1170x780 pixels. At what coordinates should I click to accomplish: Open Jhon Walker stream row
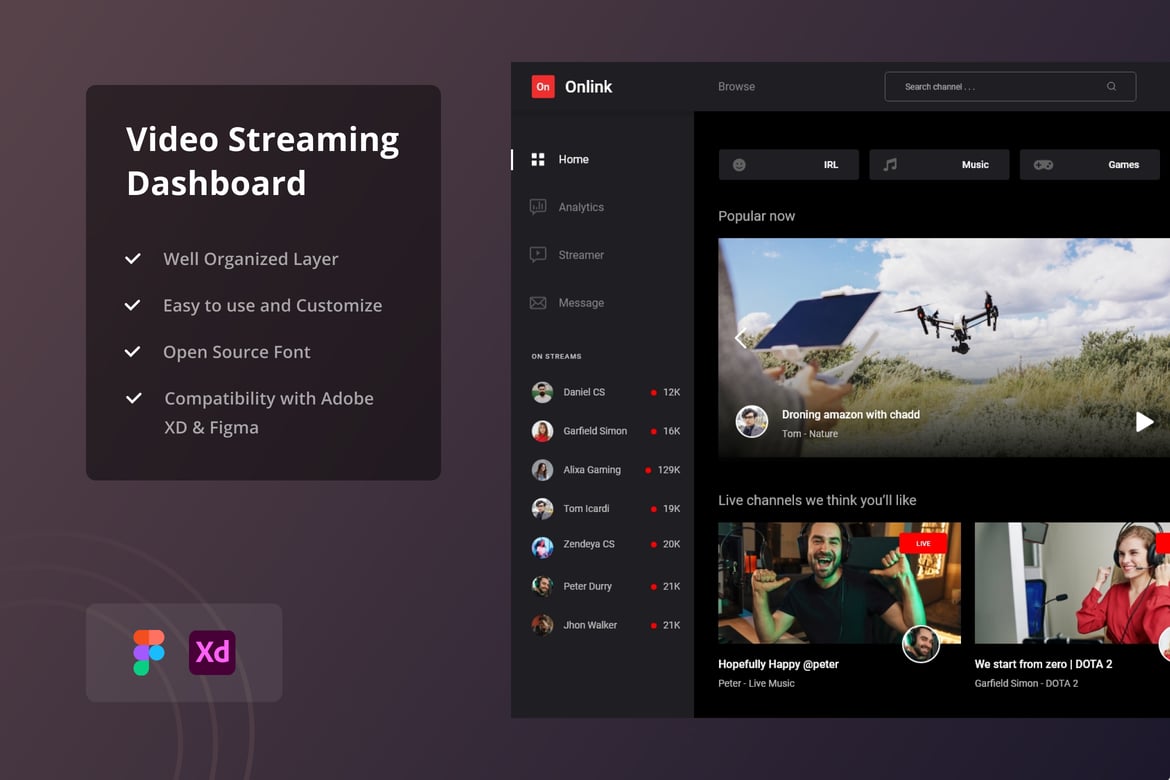(605, 625)
